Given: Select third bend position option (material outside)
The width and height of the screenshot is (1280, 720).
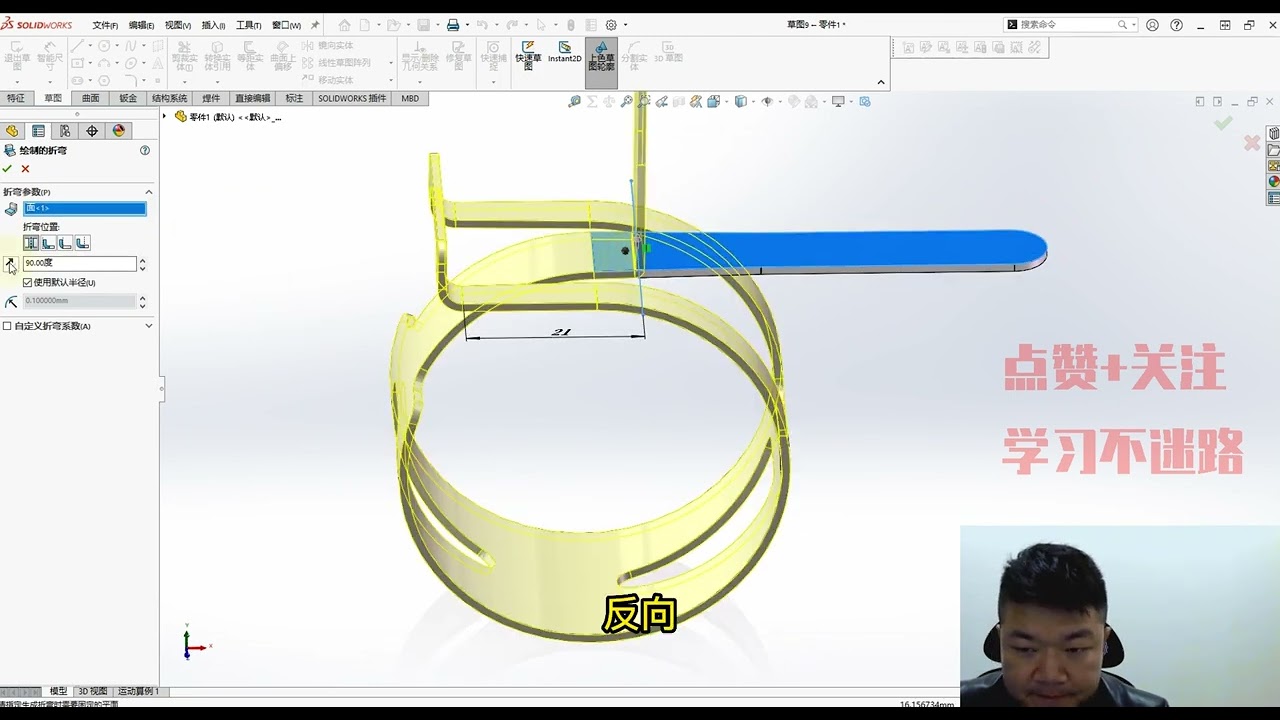Looking at the screenshot, I should pyautogui.click(x=65, y=243).
